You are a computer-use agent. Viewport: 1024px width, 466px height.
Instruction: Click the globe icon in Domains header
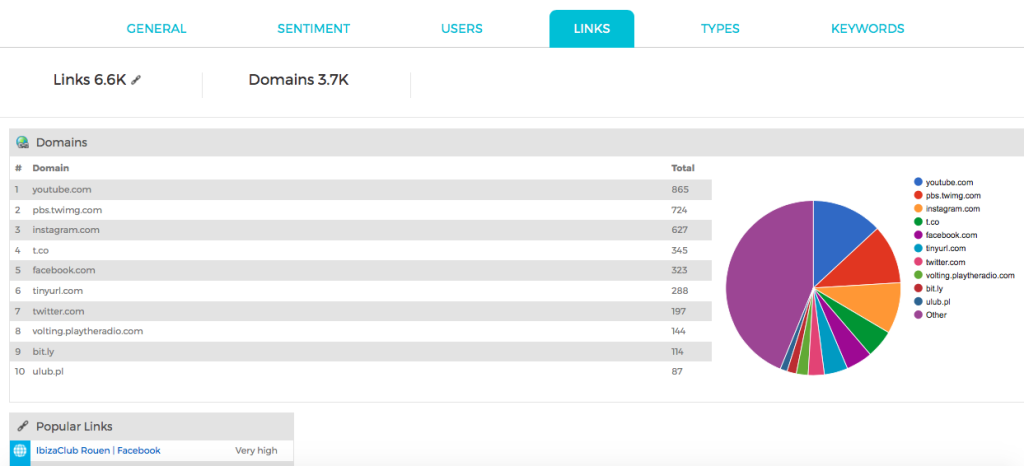click(23, 142)
